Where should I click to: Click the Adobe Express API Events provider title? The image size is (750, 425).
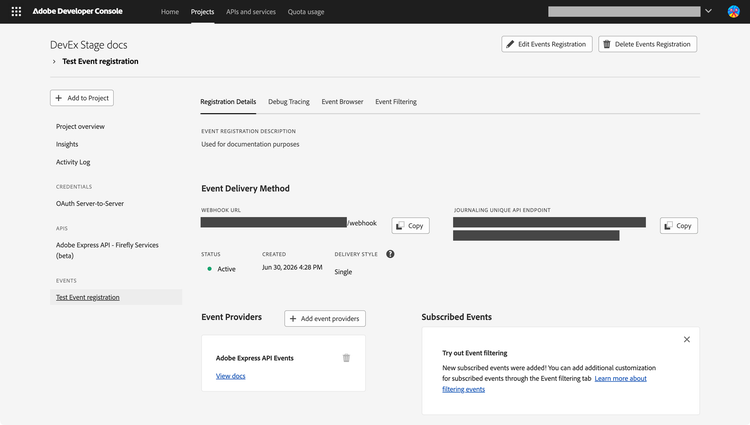tap(255, 358)
